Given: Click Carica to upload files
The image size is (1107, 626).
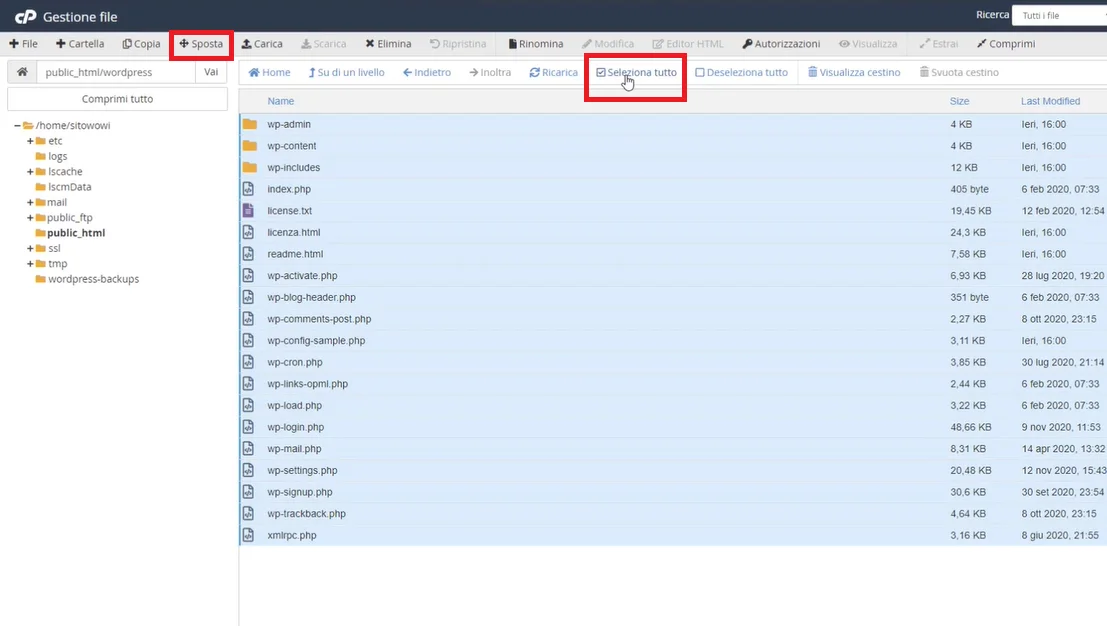Looking at the screenshot, I should point(262,44).
